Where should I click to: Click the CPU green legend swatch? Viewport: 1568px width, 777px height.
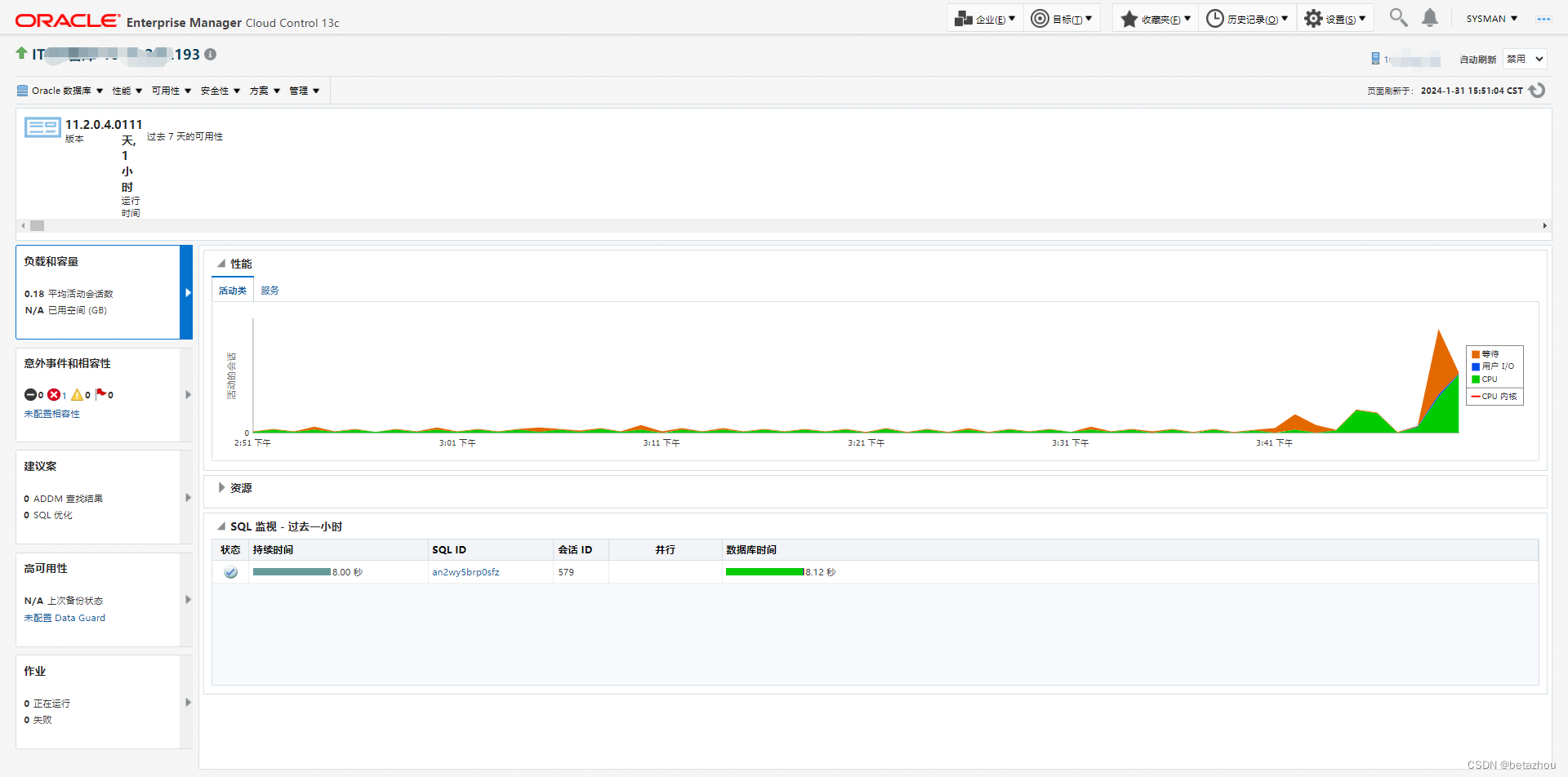tap(1476, 380)
